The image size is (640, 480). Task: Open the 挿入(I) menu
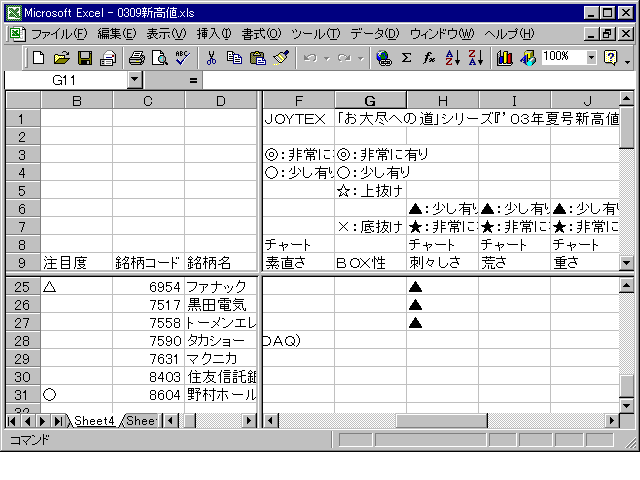pyautogui.click(x=214, y=33)
